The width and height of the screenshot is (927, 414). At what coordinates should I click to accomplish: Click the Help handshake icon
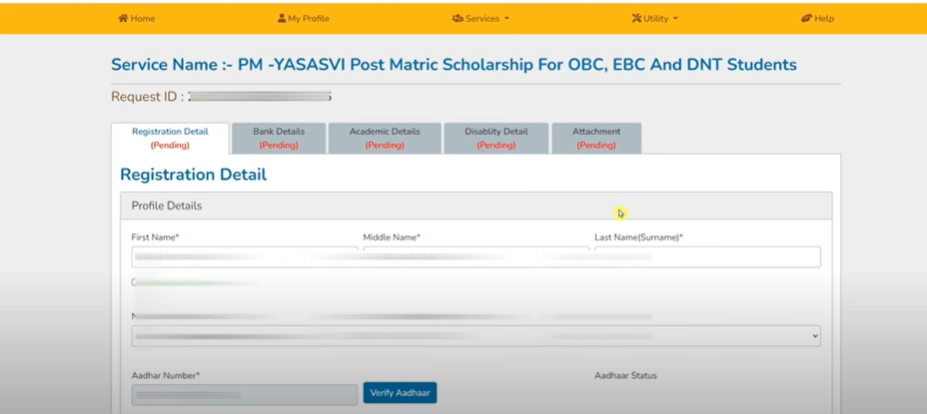806,18
